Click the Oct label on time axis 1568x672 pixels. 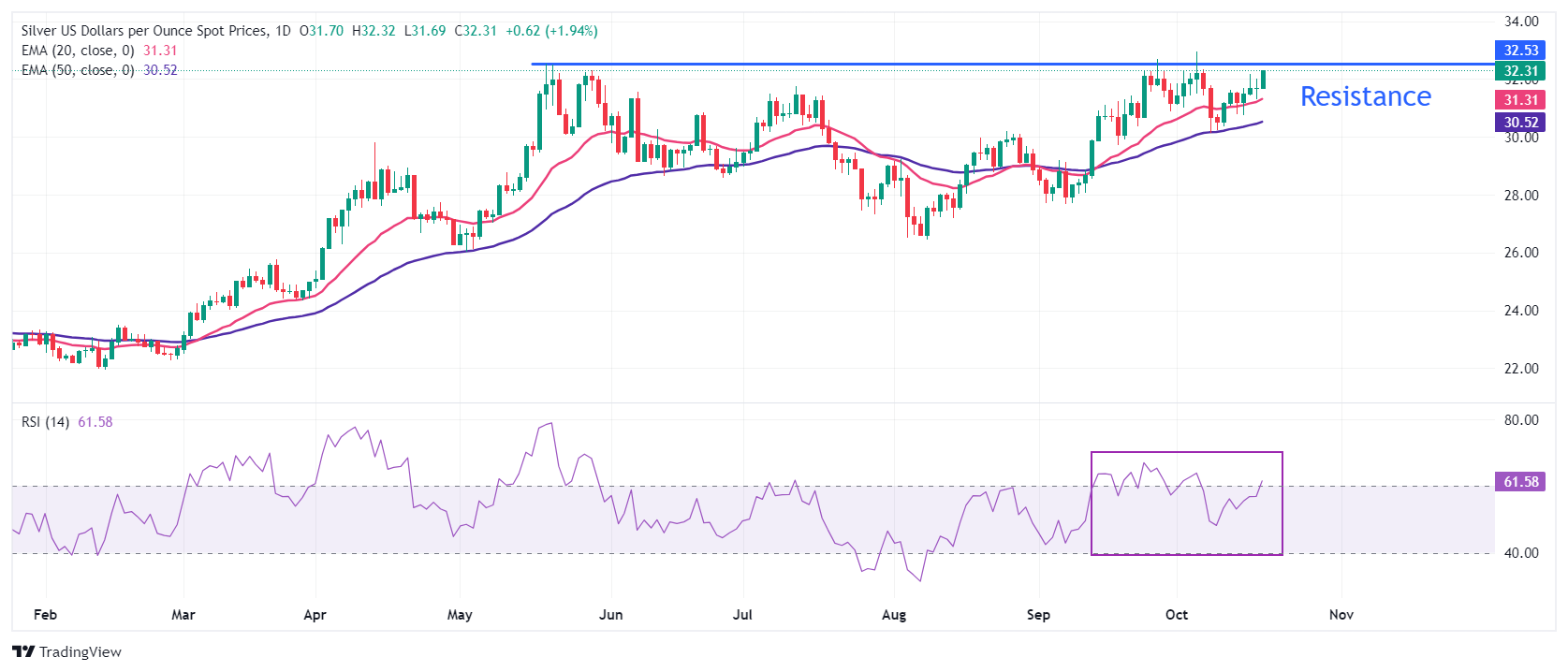tap(1177, 615)
